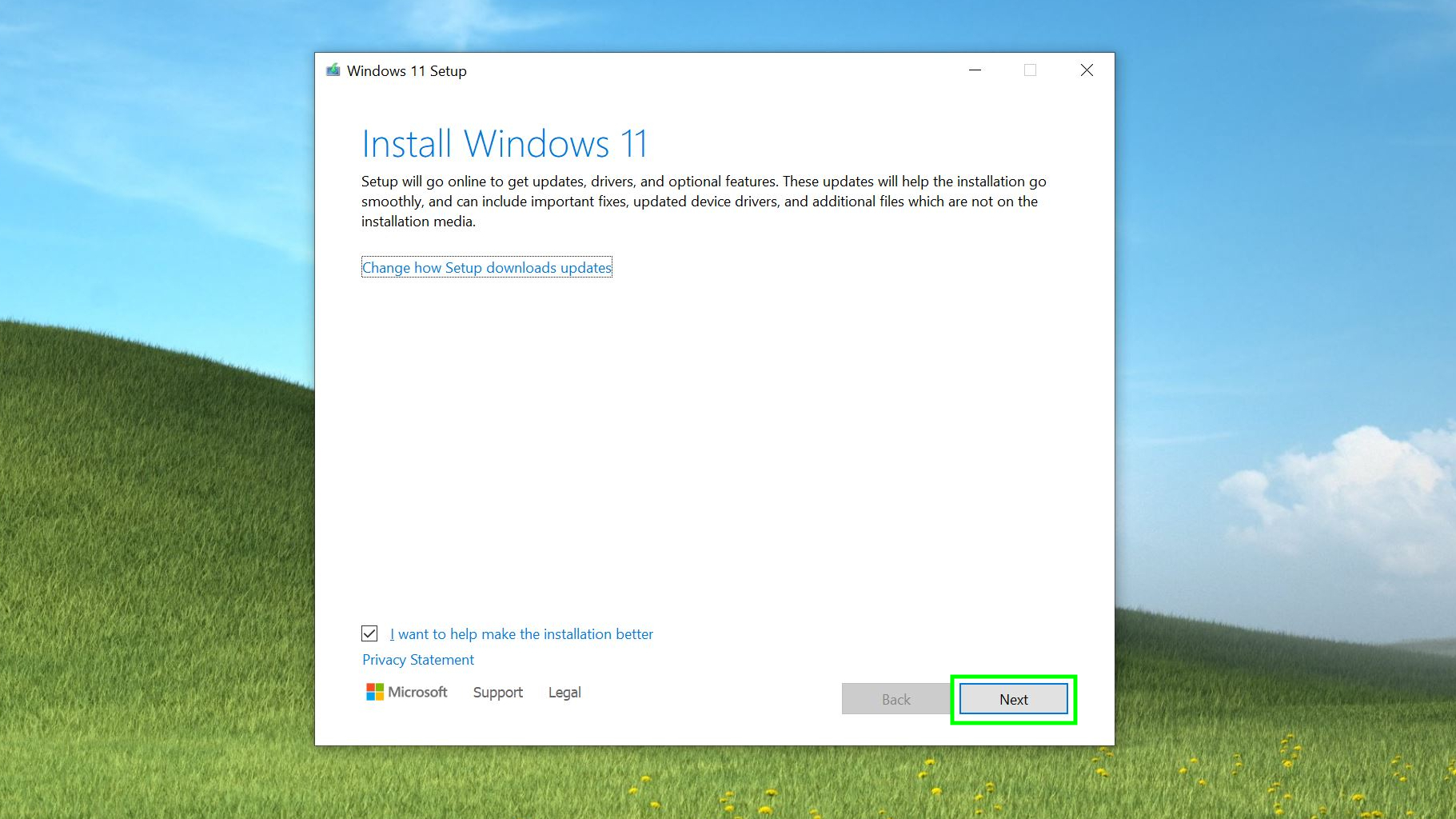Click the setup description paragraph text
The width and height of the screenshot is (1456, 819).
[x=704, y=202]
